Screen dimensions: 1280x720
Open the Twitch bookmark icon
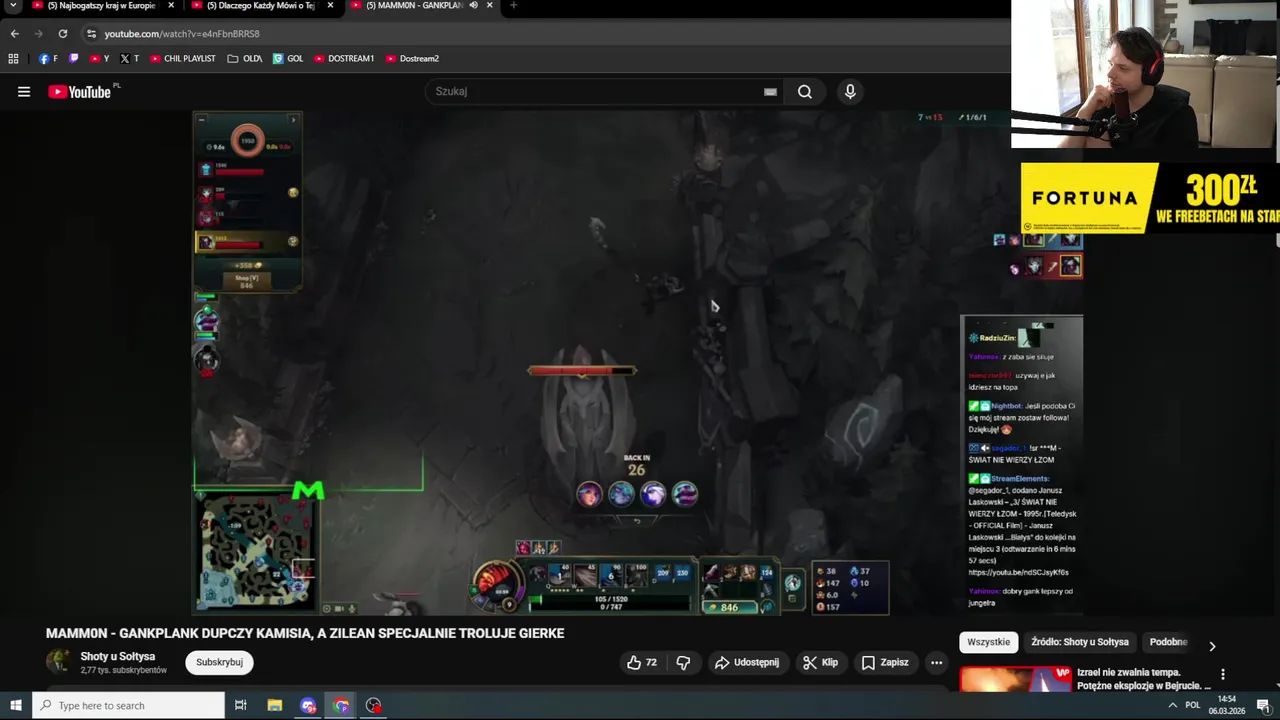point(74,59)
